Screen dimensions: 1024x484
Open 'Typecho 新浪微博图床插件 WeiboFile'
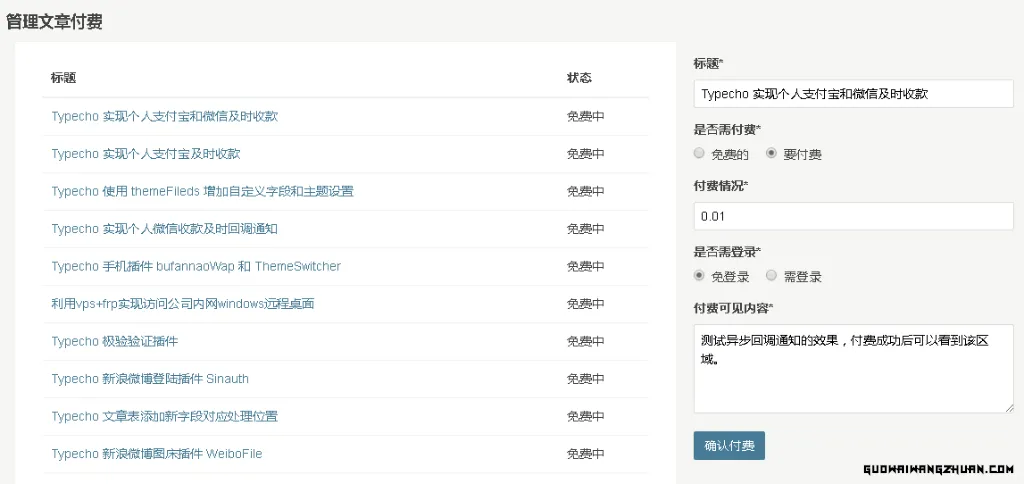157,453
